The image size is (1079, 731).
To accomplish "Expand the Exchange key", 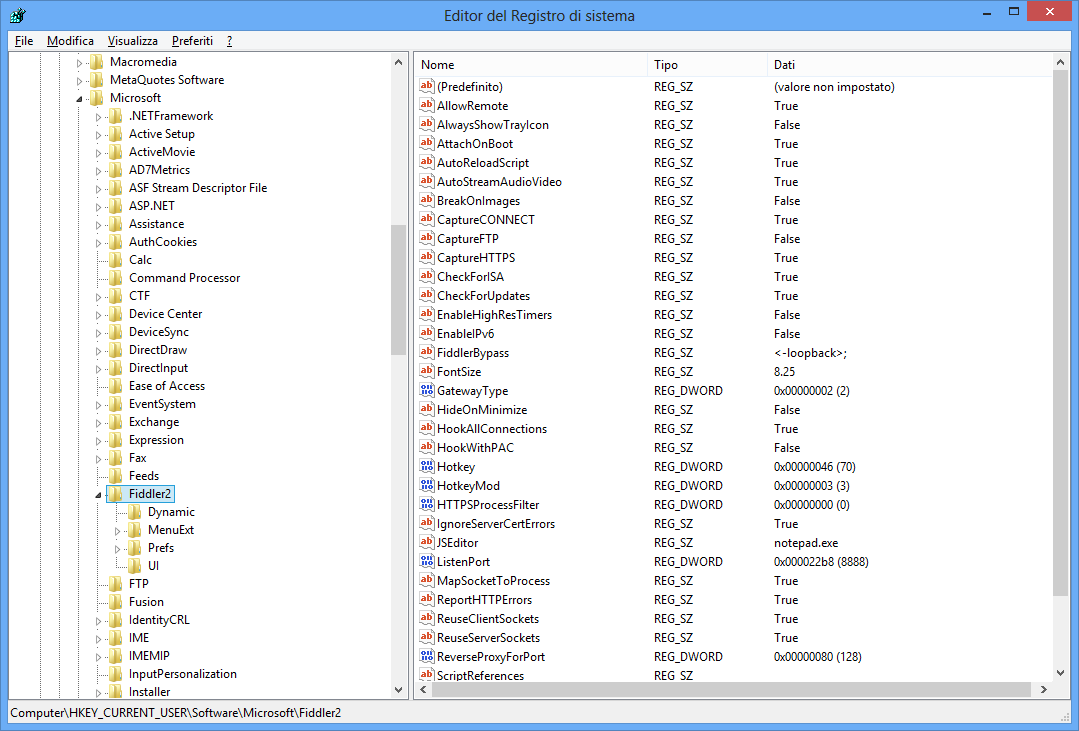I will point(98,423).
